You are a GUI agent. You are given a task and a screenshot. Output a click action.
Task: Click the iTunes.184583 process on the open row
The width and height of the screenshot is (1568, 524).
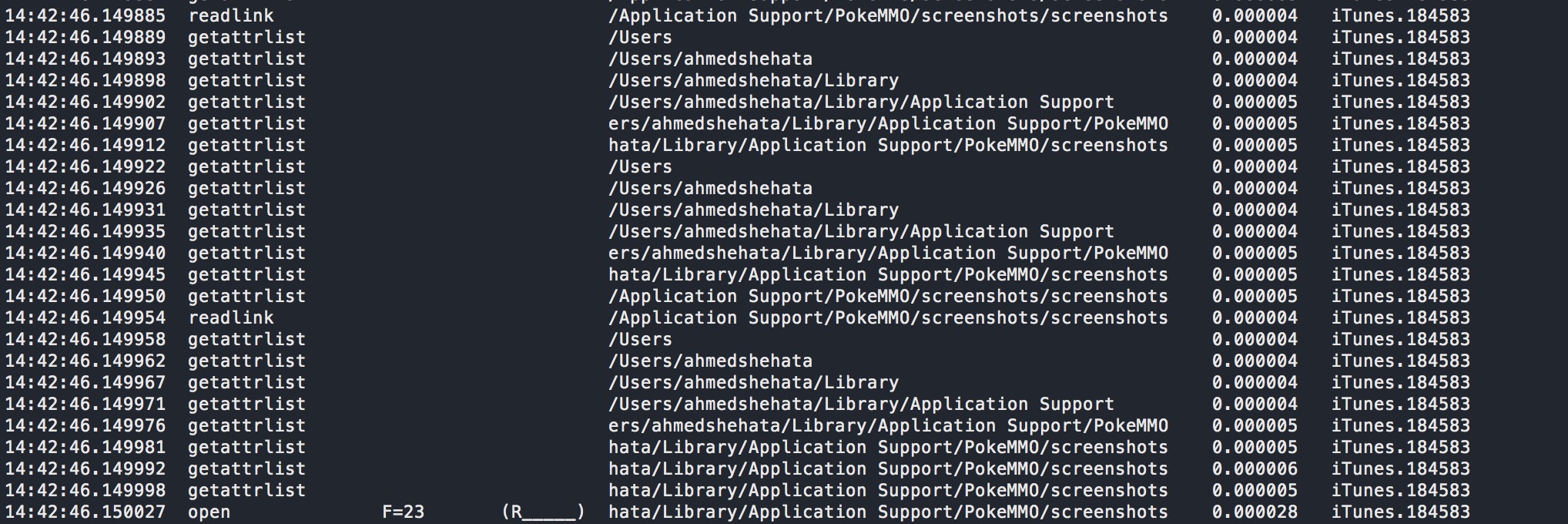point(1401,512)
